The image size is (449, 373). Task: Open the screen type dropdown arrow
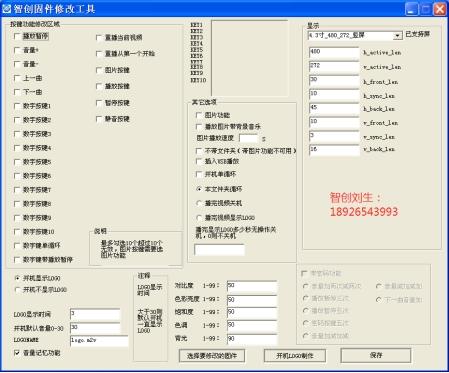pos(397,35)
